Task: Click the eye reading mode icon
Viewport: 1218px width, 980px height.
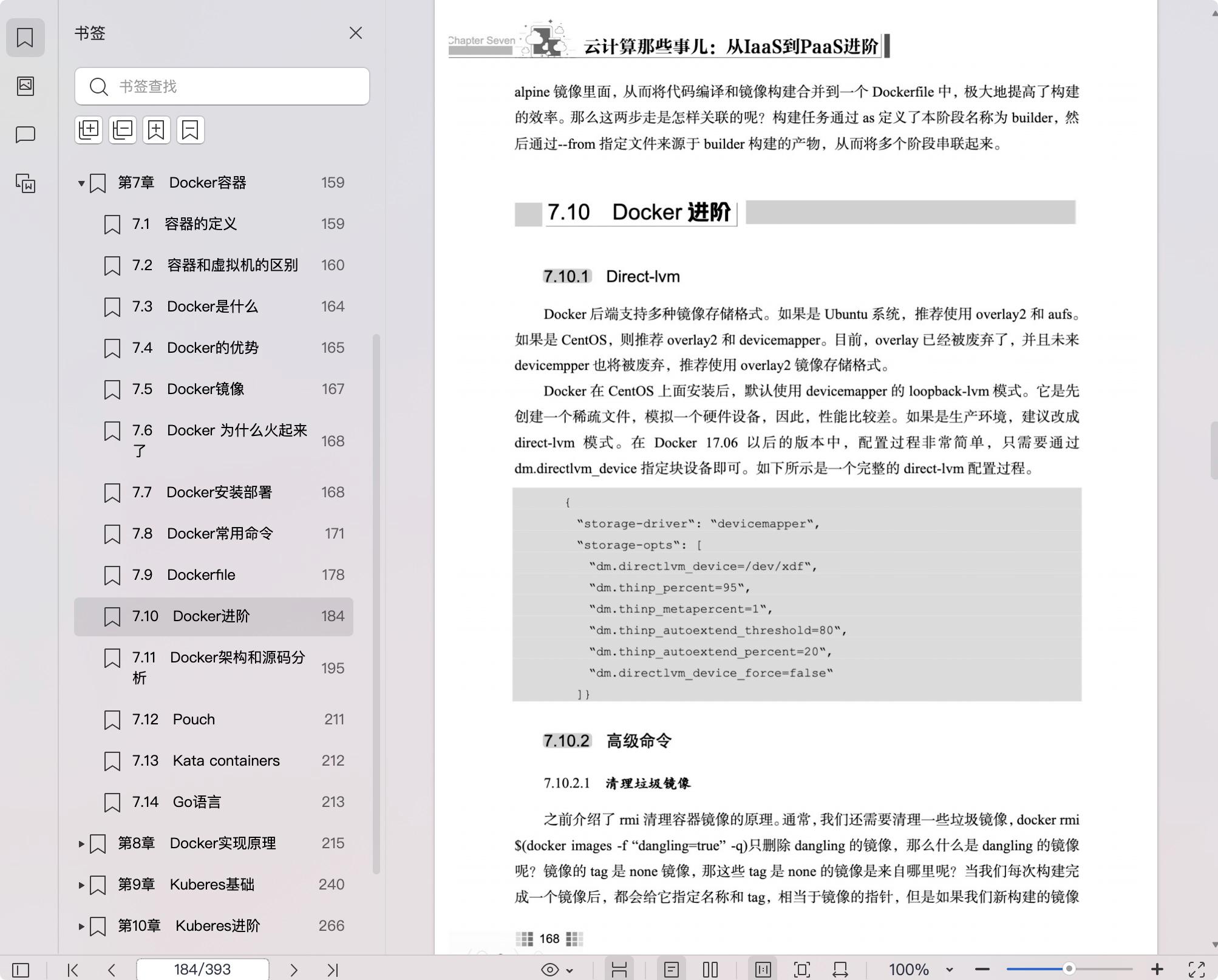Action: pos(549,970)
